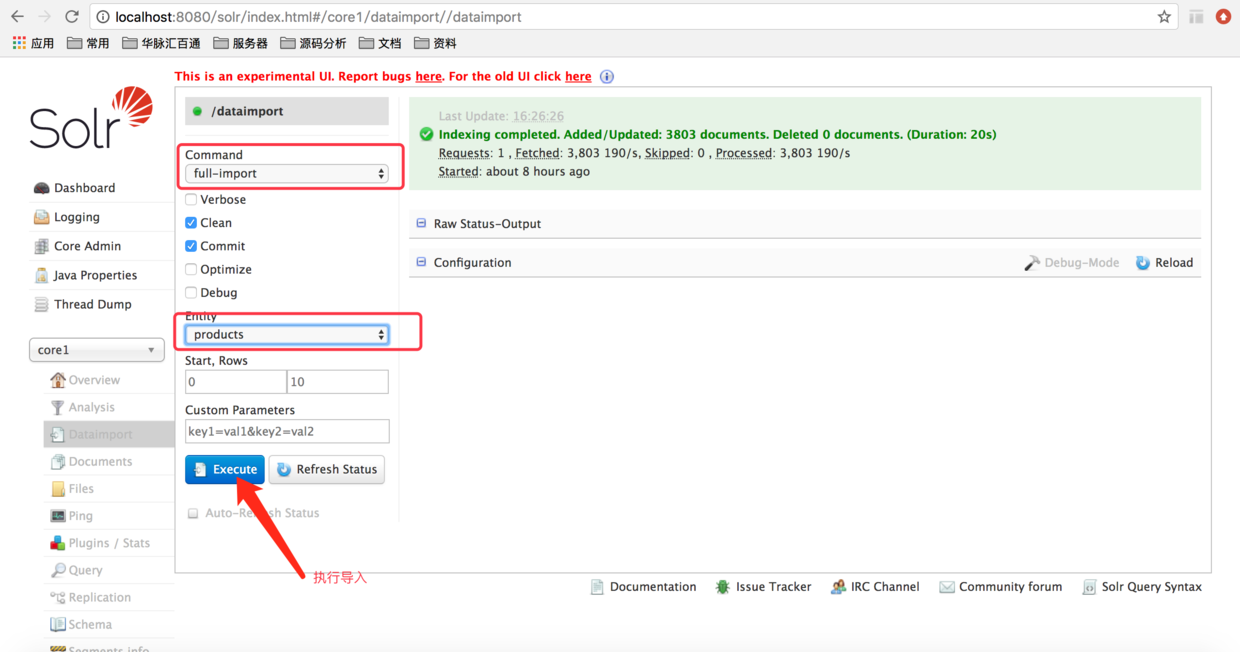Expand Raw Status-Output section
This screenshot has height=652, width=1240.
pyautogui.click(x=487, y=224)
